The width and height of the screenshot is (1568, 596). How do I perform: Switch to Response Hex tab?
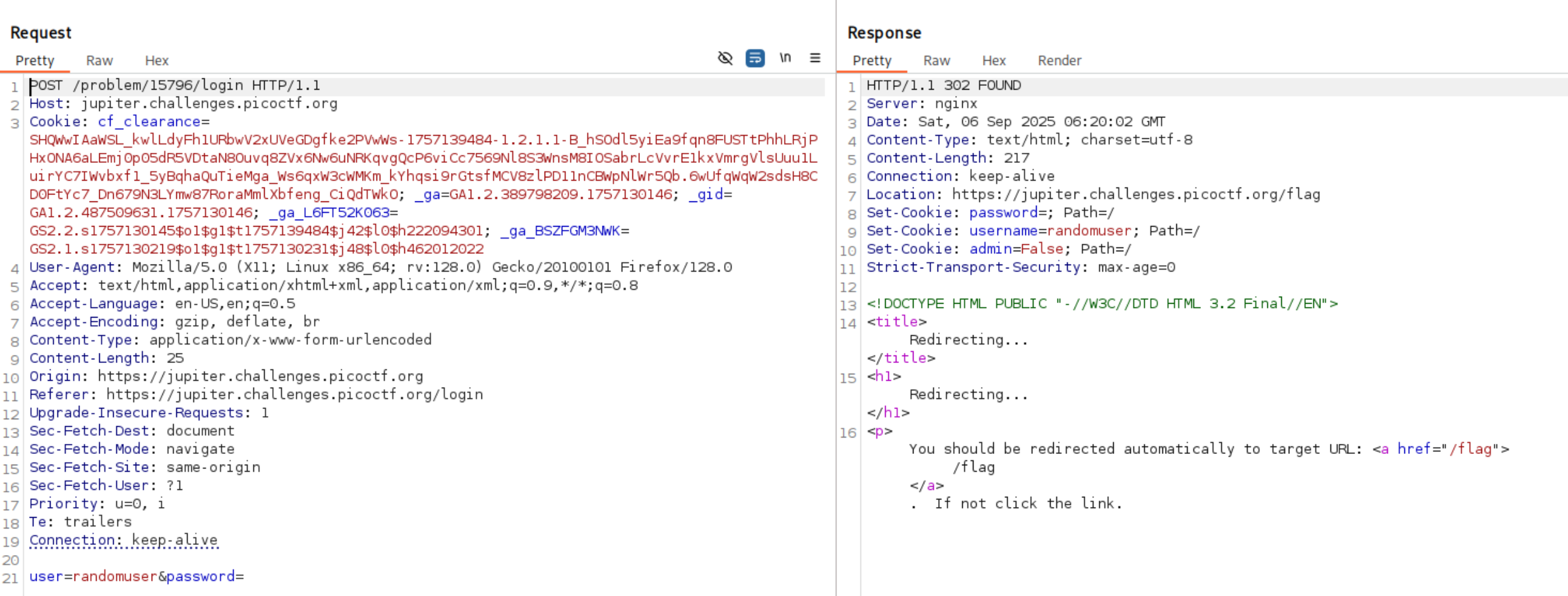(x=994, y=61)
